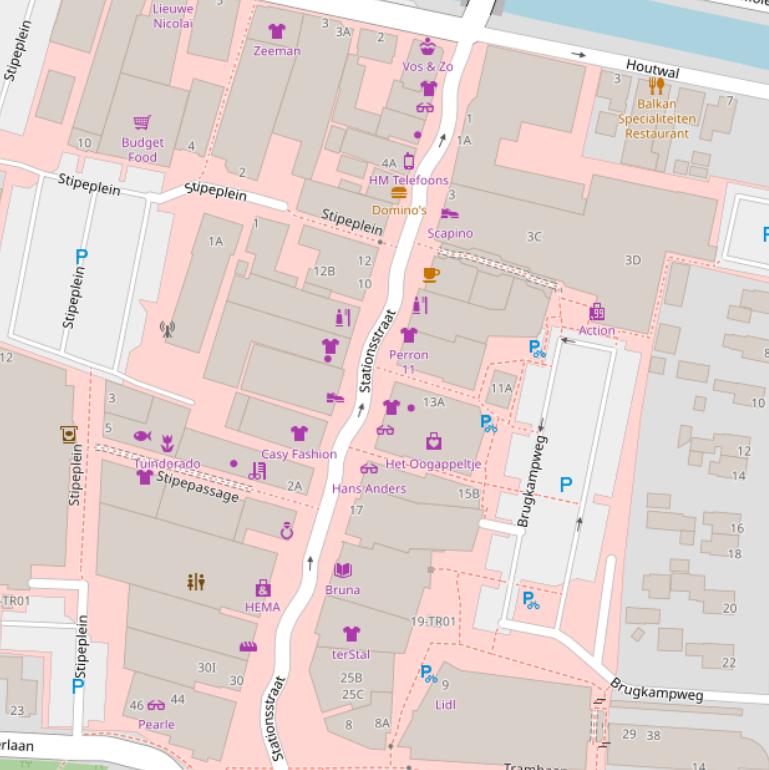Click the Budget Food shopping cart icon

[142, 122]
